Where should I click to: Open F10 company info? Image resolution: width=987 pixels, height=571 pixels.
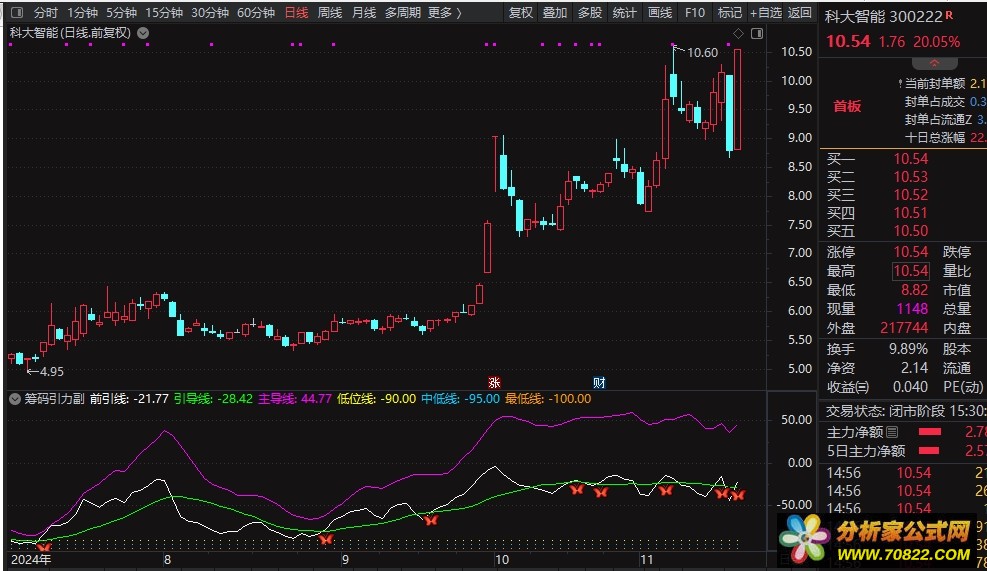point(695,13)
